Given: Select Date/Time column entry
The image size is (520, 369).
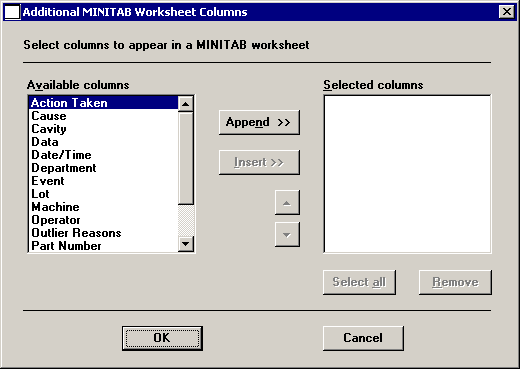Looking at the screenshot, I should 104,155.
